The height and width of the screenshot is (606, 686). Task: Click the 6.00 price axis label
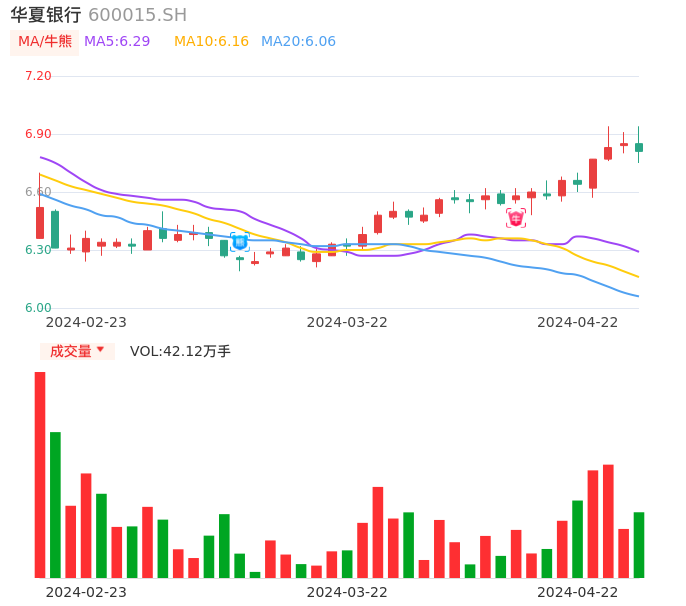point(38,308)
